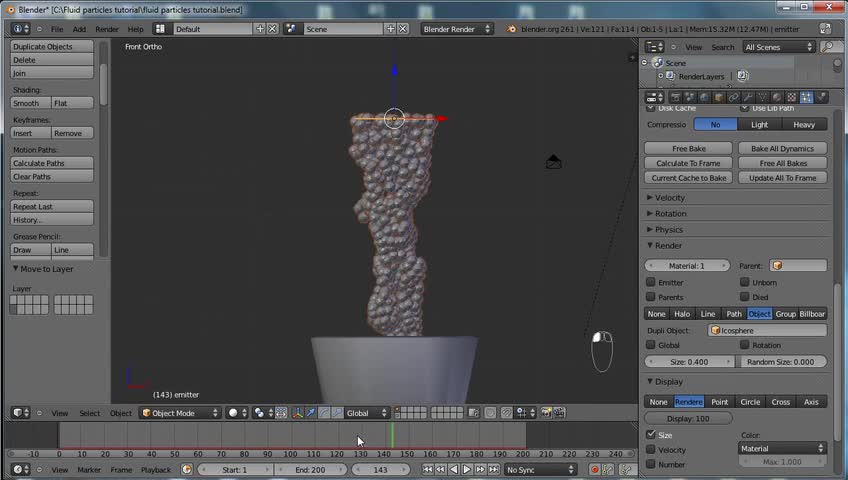Open the timeline Playback menu

pyautogui.click(x=156, y=470)
